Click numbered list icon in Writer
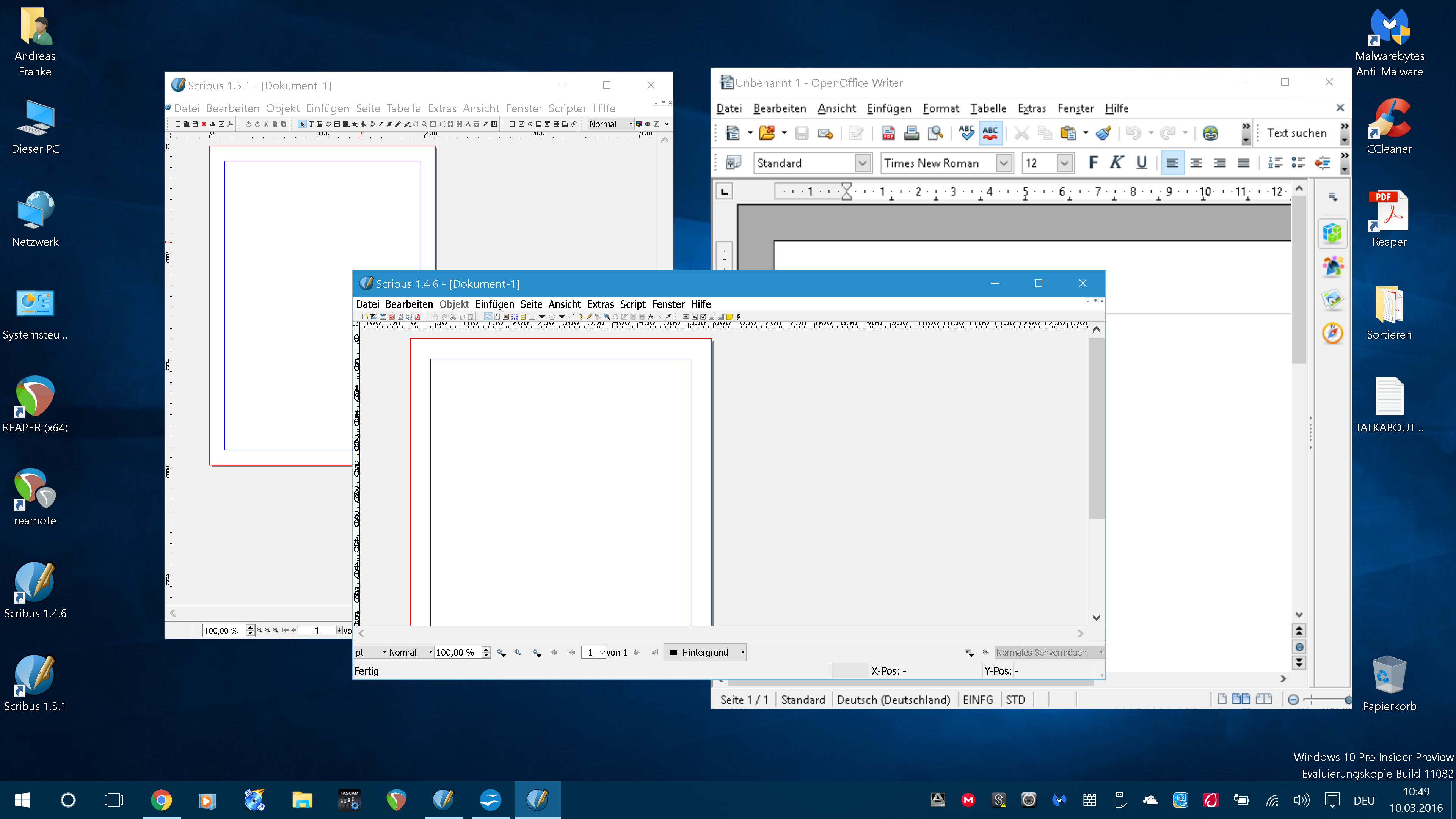This screenshot has width=1456, height=819. pos(1274,163)
